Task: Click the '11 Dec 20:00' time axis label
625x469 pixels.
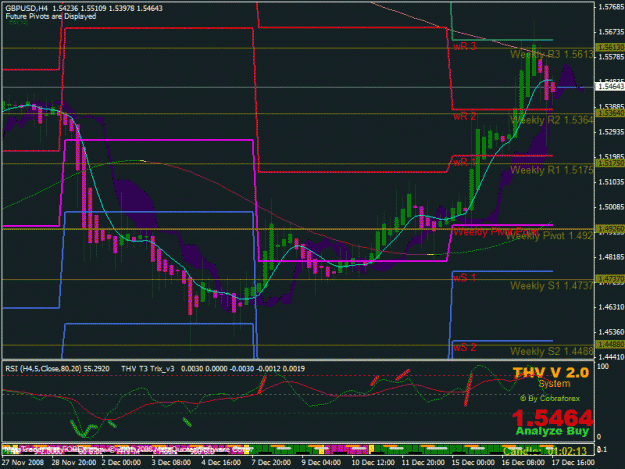Action: pos(423,463)
